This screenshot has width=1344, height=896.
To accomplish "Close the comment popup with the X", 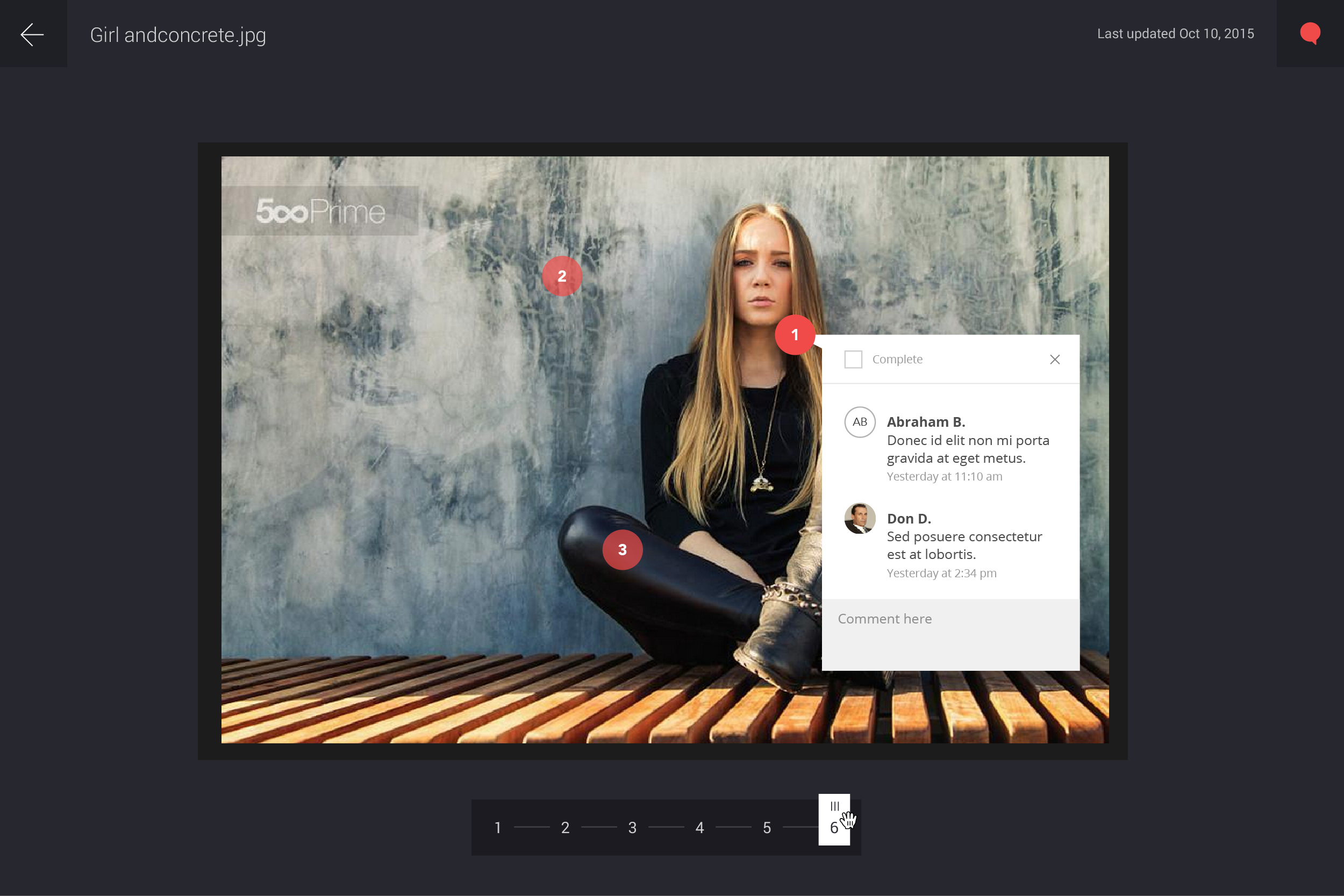I will pos(1054,360).
